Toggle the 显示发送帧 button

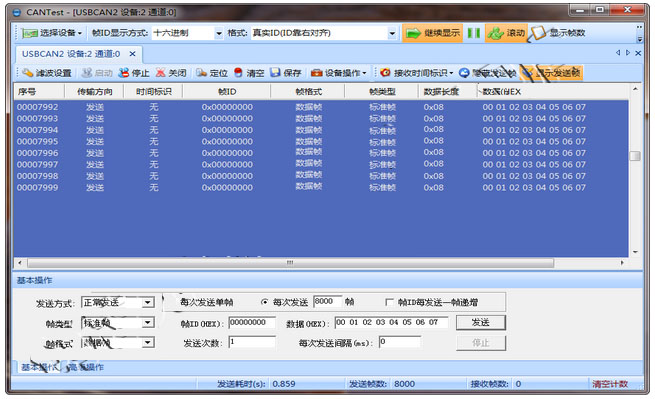[x=551, y=73]
